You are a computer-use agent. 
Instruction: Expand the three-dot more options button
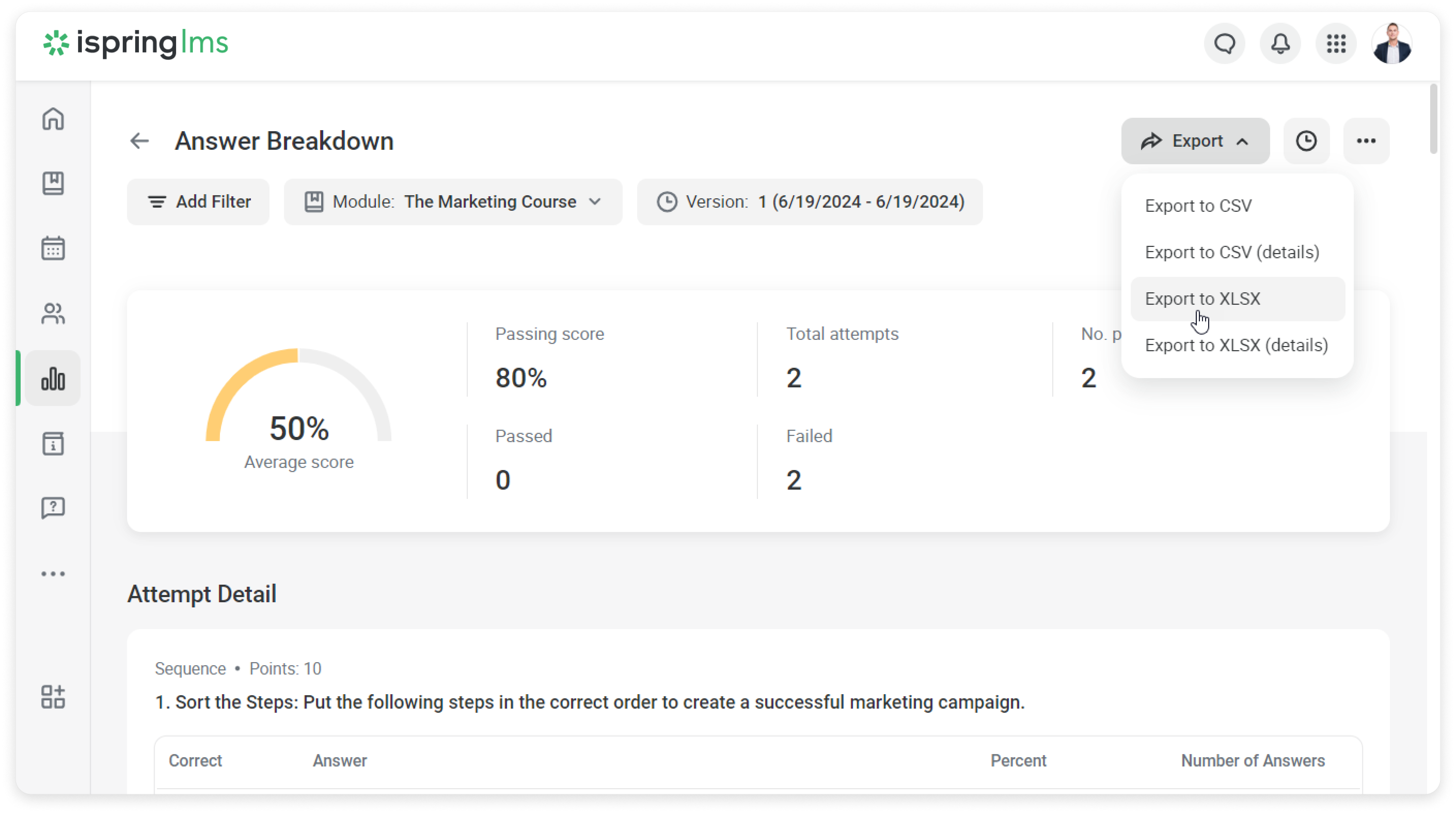[1366, 141]
